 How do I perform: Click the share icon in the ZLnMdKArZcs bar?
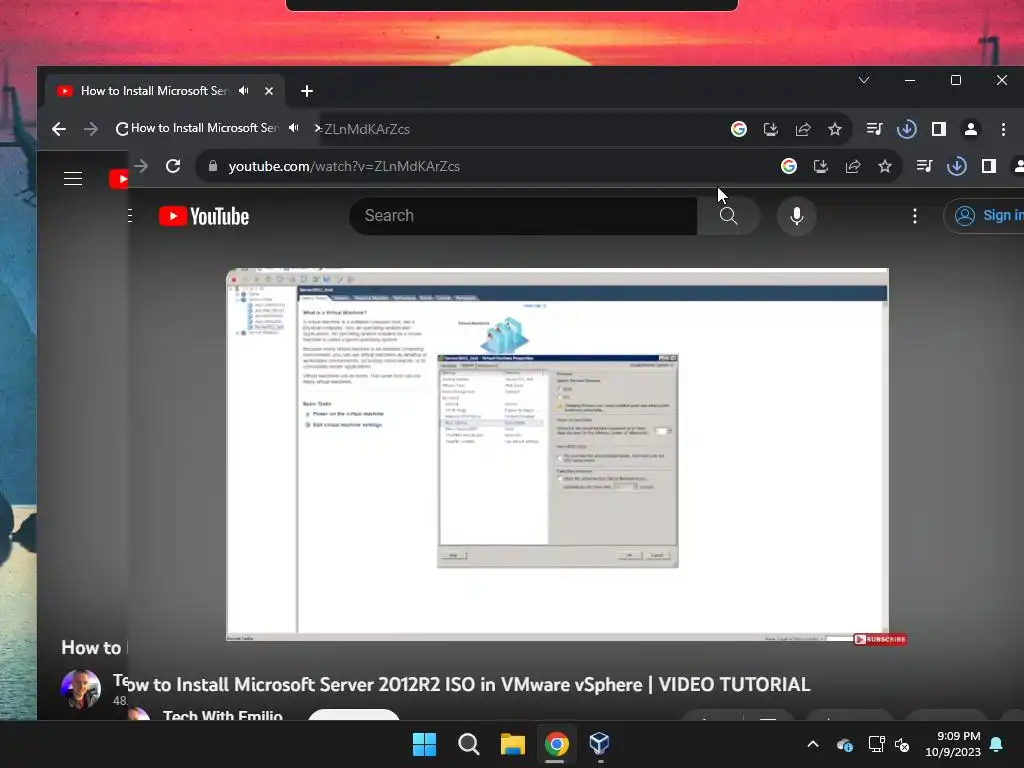(x=803, y=129)
